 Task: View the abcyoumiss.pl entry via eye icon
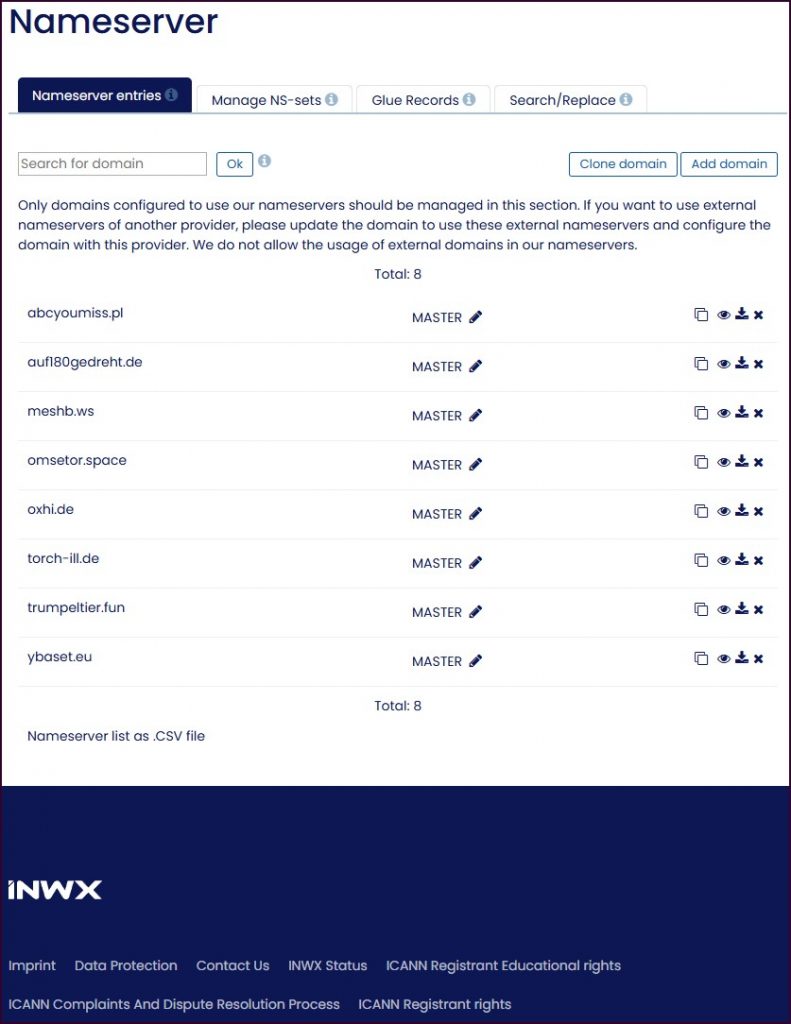(724, 315)
